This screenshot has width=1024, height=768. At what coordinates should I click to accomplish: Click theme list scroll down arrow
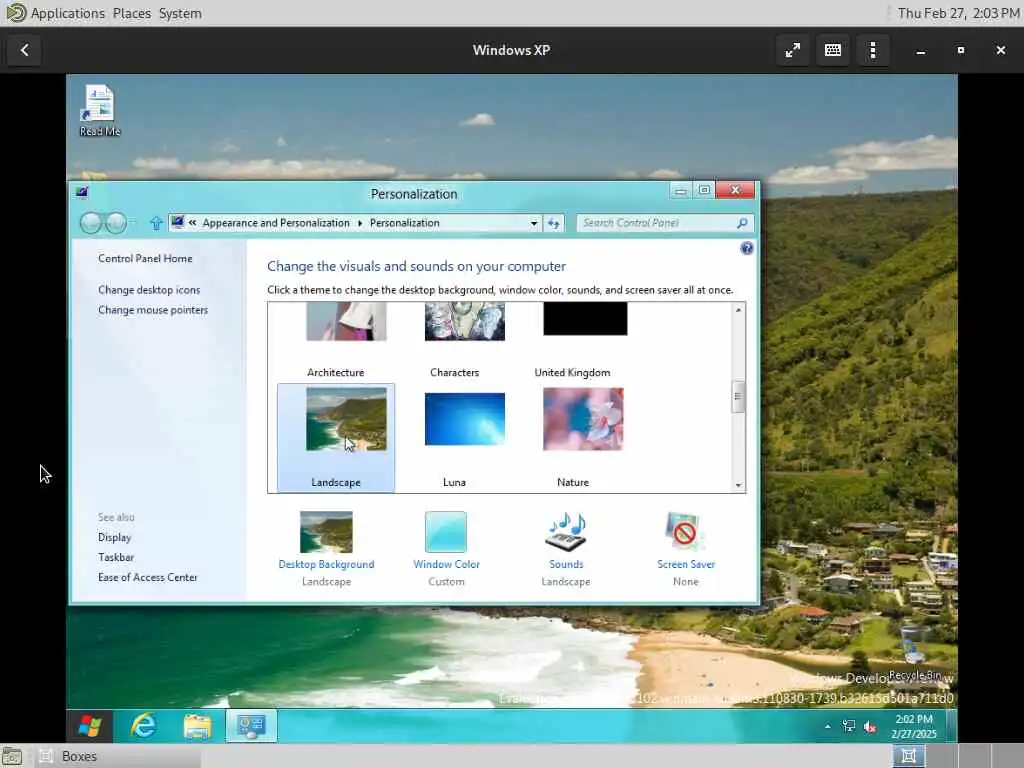point(738,485)
